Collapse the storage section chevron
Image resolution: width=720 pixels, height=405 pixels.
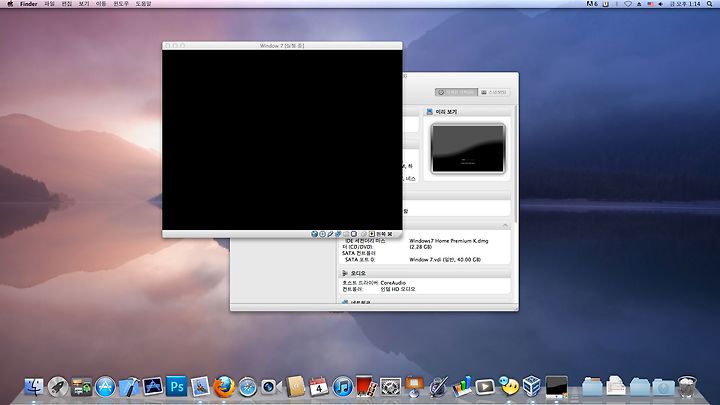tap(505, 225)
